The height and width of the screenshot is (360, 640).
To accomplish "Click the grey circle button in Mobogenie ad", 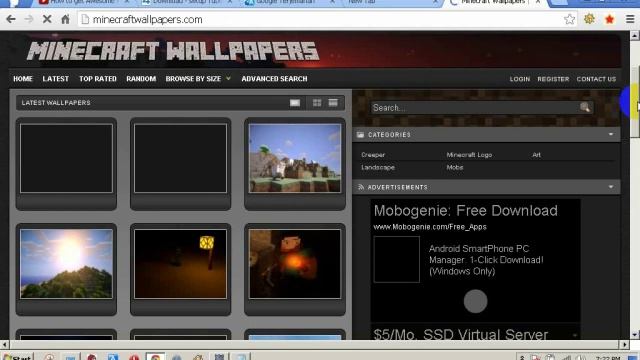I will 475,301.
